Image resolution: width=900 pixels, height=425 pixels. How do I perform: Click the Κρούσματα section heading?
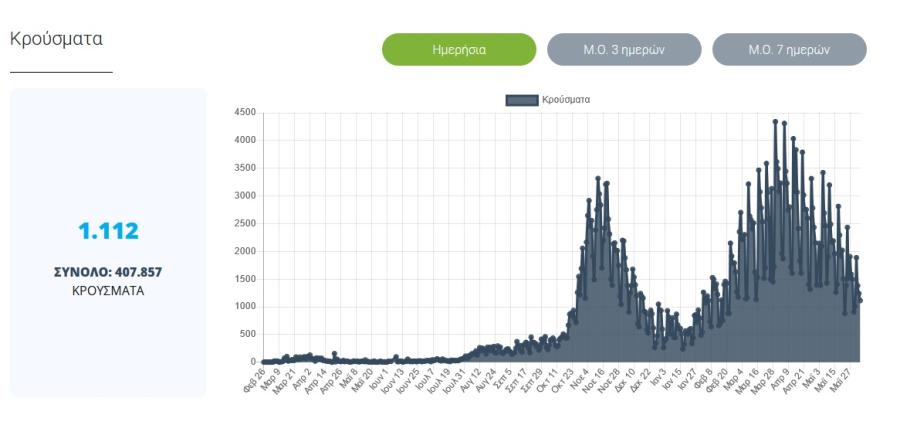56,39
